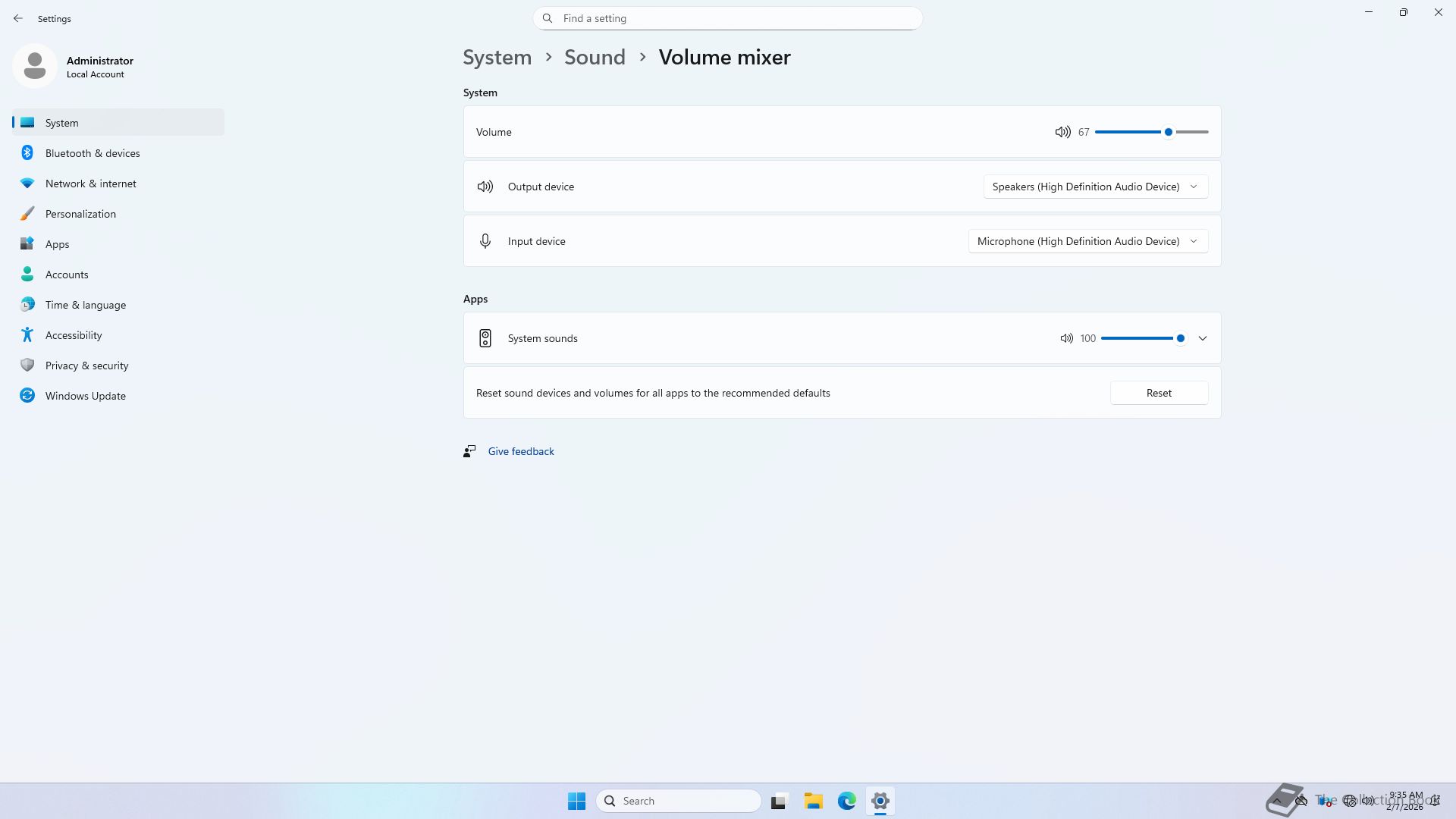Click the back arrow in Settings
The image size is (1456, 819).
(x=18, y=18)
